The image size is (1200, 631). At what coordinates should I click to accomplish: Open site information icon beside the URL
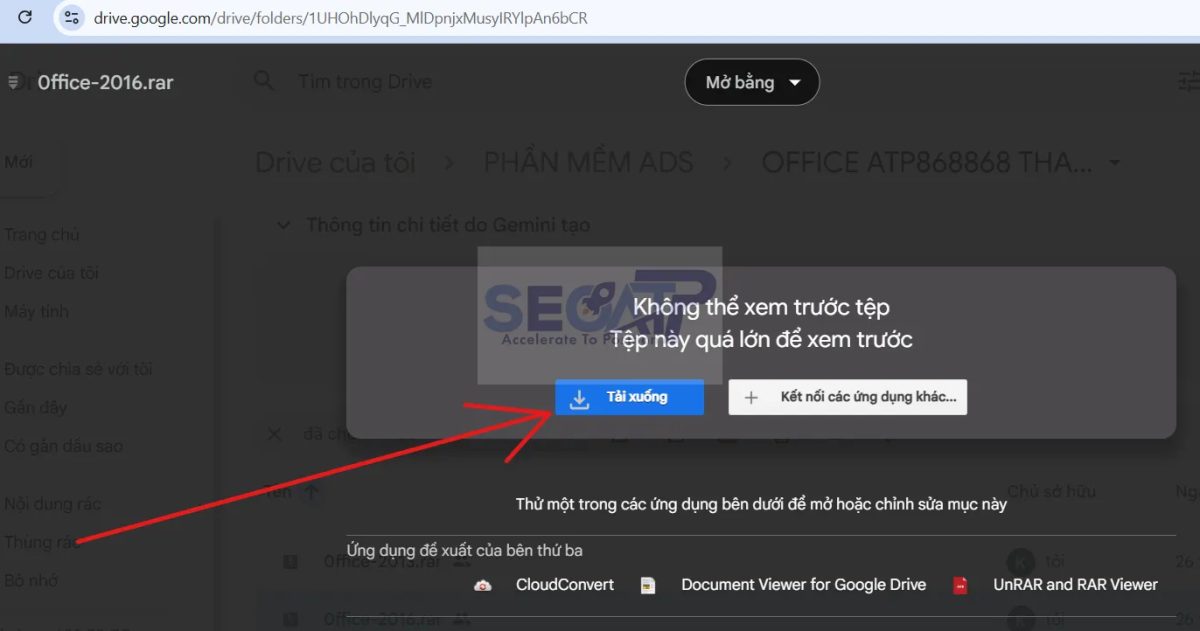point(71,17)
